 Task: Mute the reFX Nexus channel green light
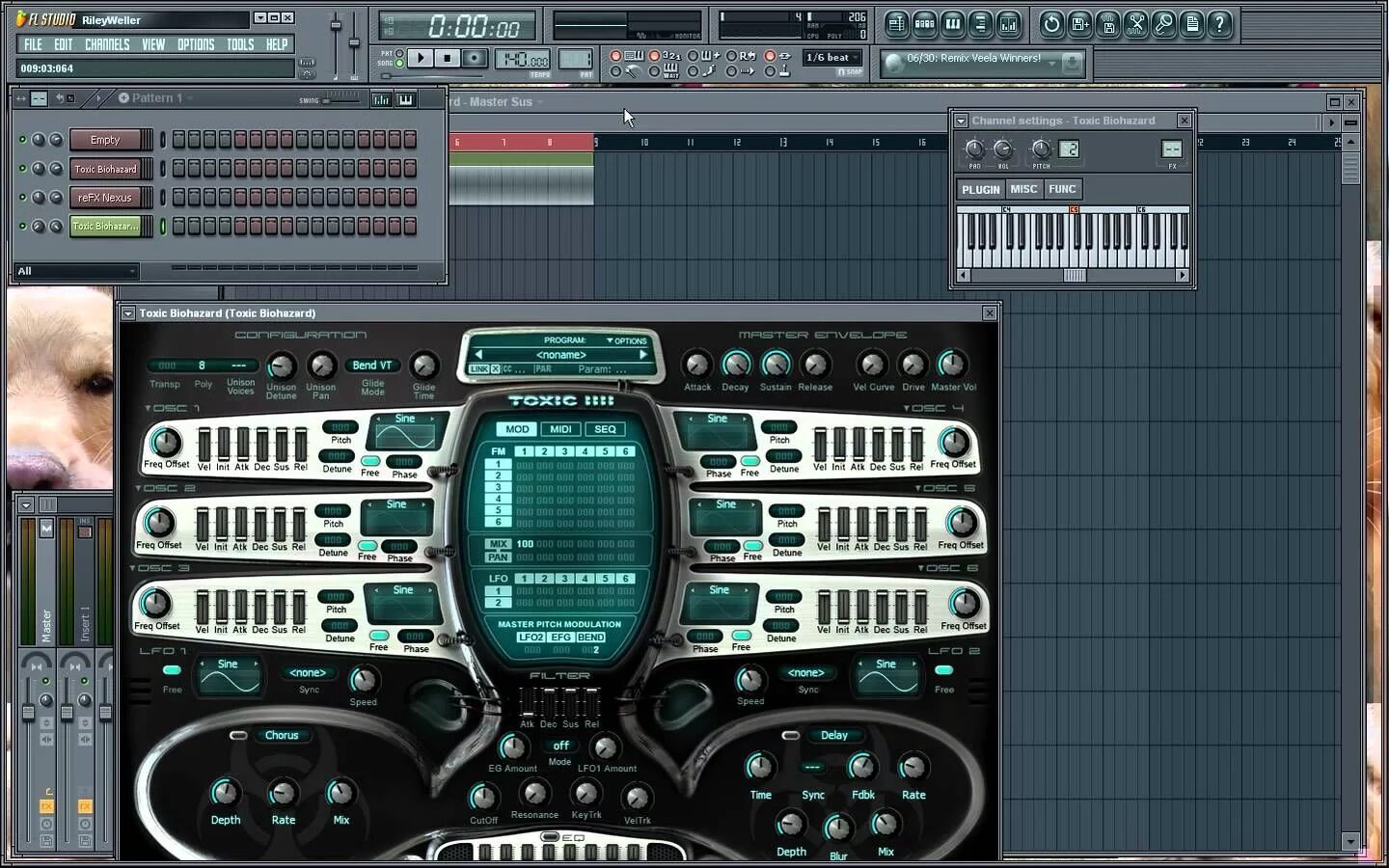22,198
